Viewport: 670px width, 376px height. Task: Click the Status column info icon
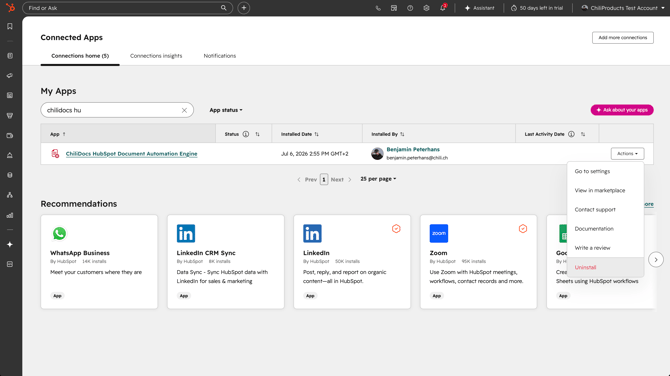[x=246, y=134]
